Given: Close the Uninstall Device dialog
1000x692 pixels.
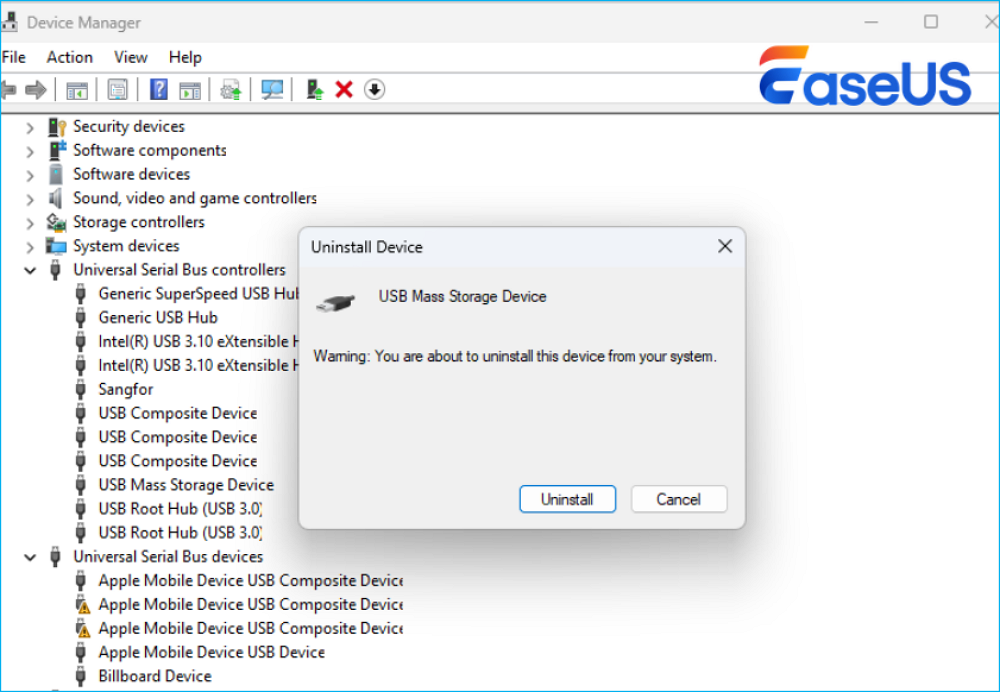Looking at the screenshot, I should pos(725,246).
